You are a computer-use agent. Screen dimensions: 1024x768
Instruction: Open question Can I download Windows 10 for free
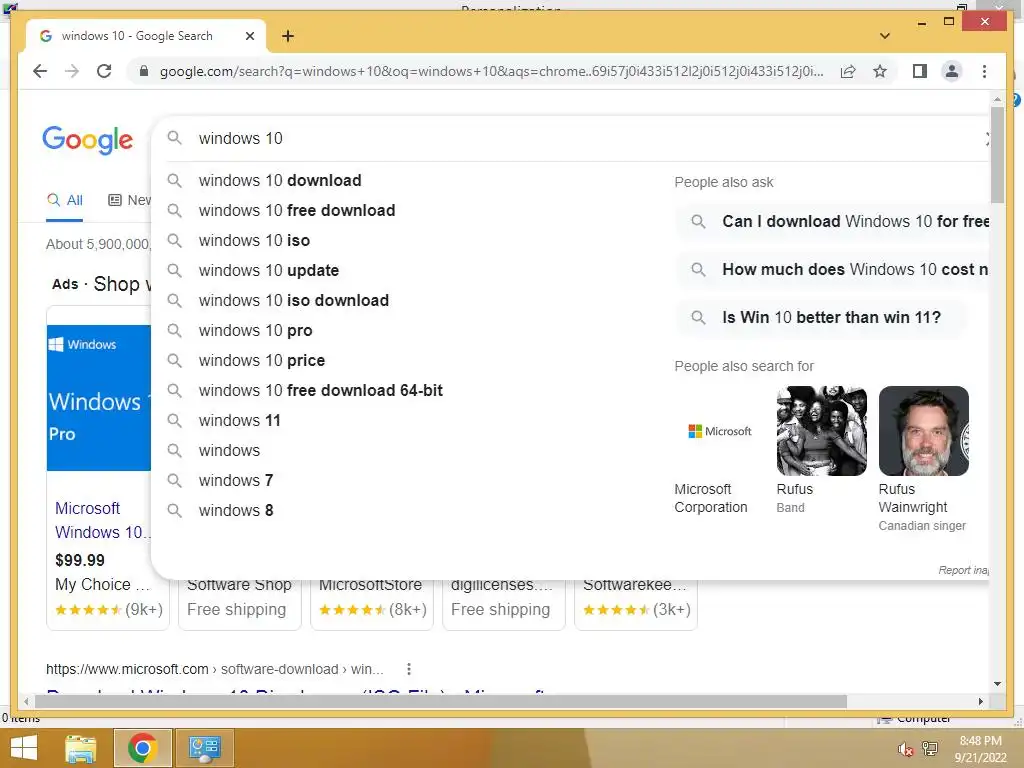point(833,221)
